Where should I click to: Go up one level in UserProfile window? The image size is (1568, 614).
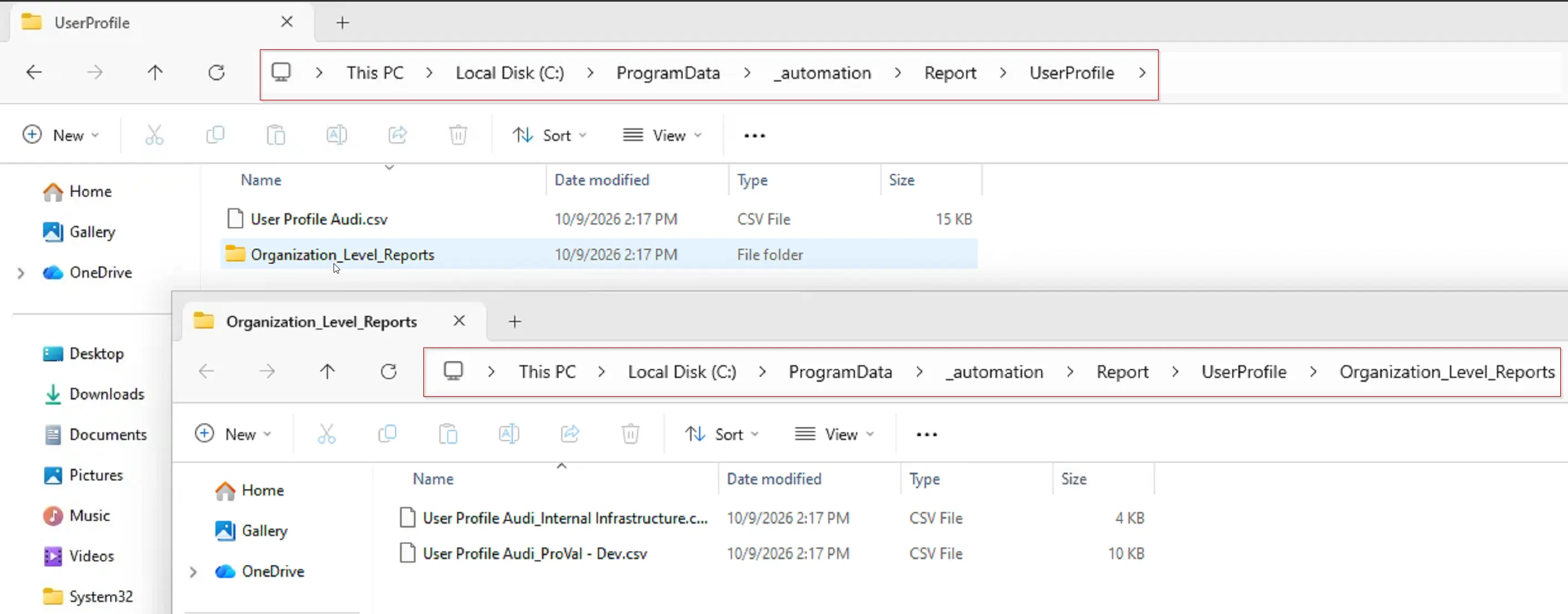tap(155, 73)
